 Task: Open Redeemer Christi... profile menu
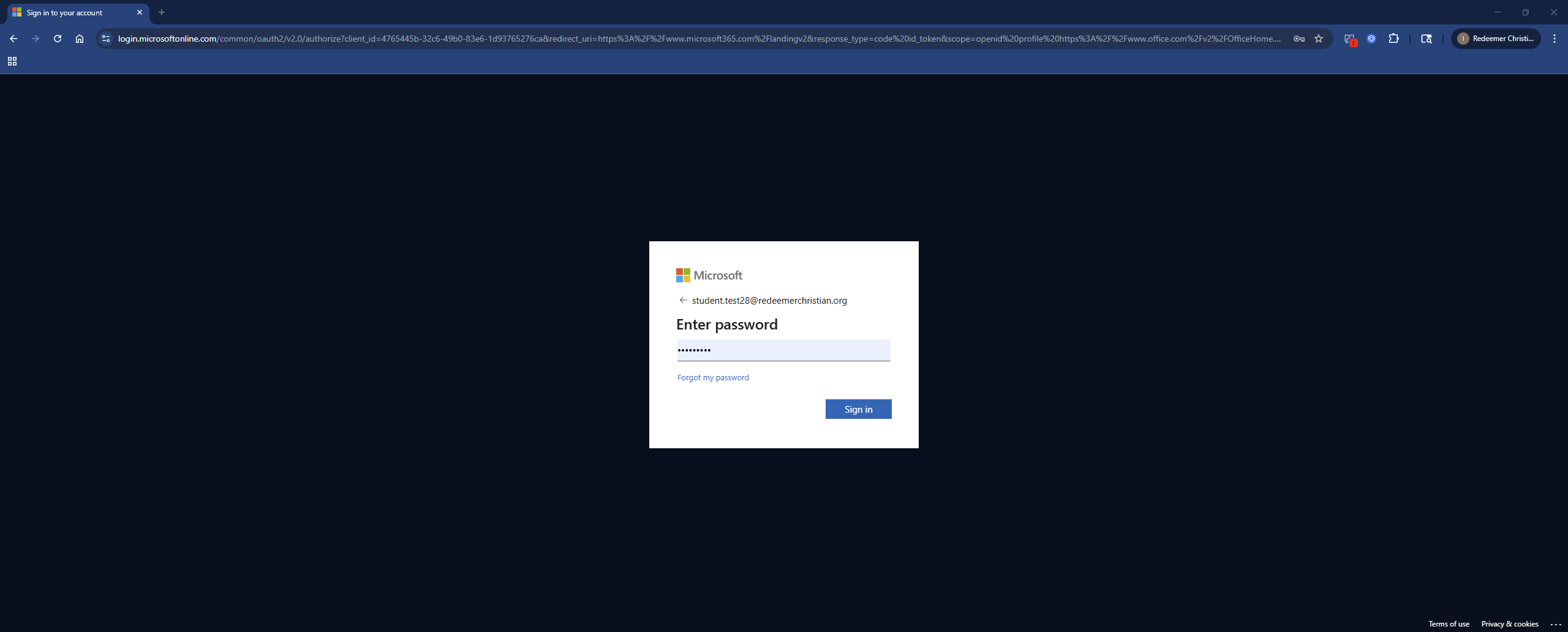pyautogui.click(x=1496, y=39)
